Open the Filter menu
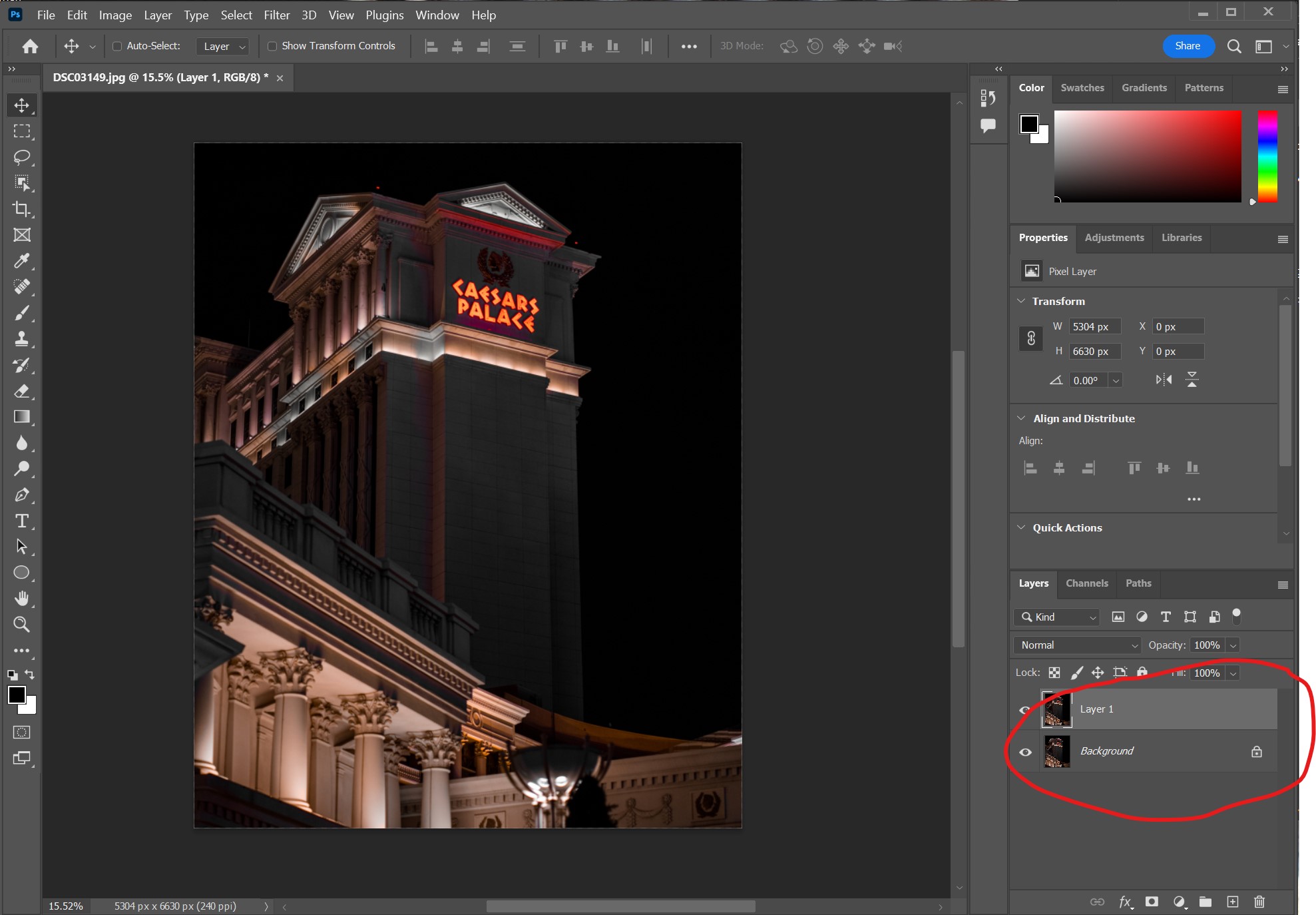This screenshot has height=915, width=1316. tap(276, 15)
